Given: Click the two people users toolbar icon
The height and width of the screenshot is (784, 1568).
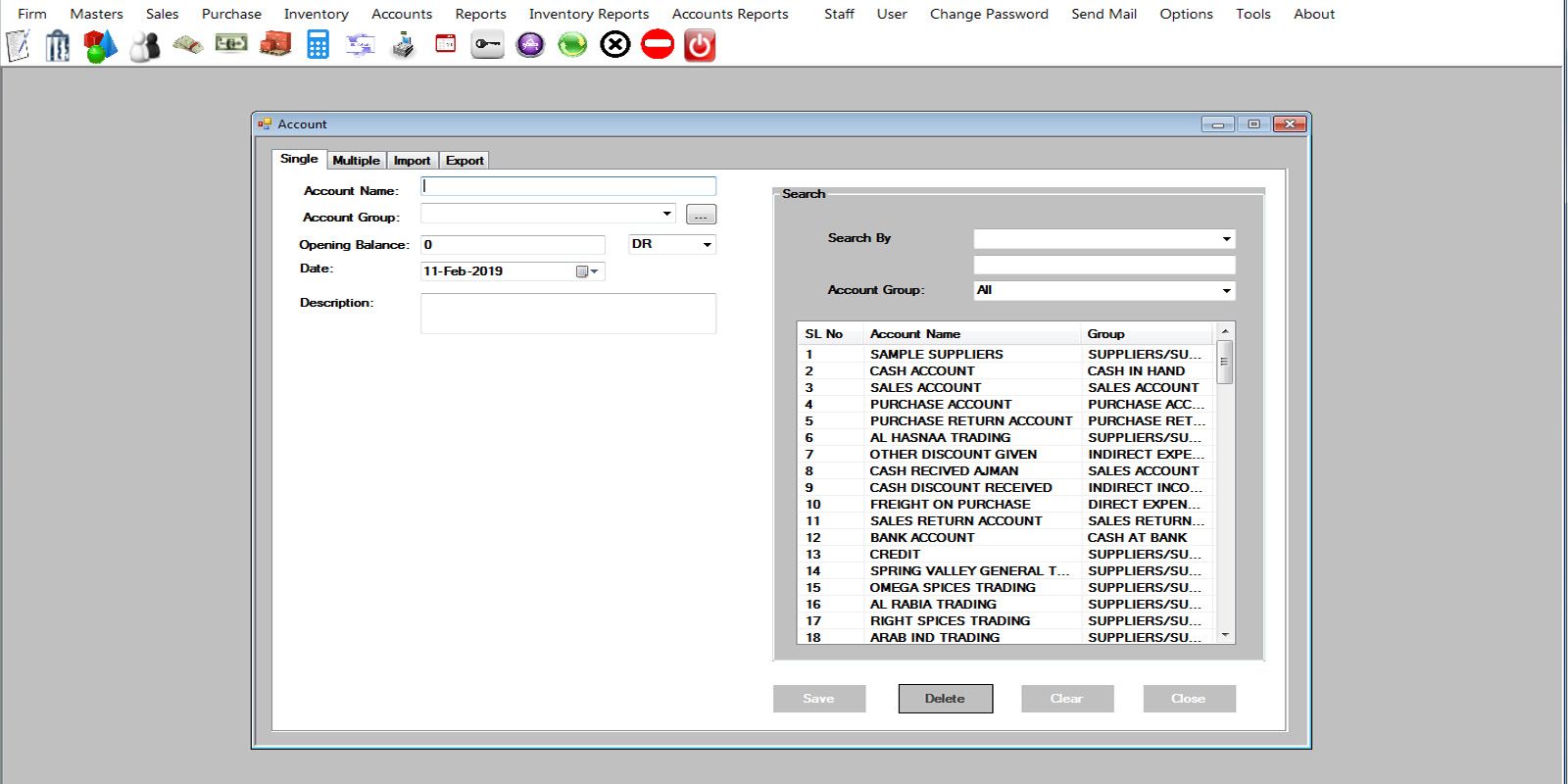Looking at the screenshot, I should [144, 46].
